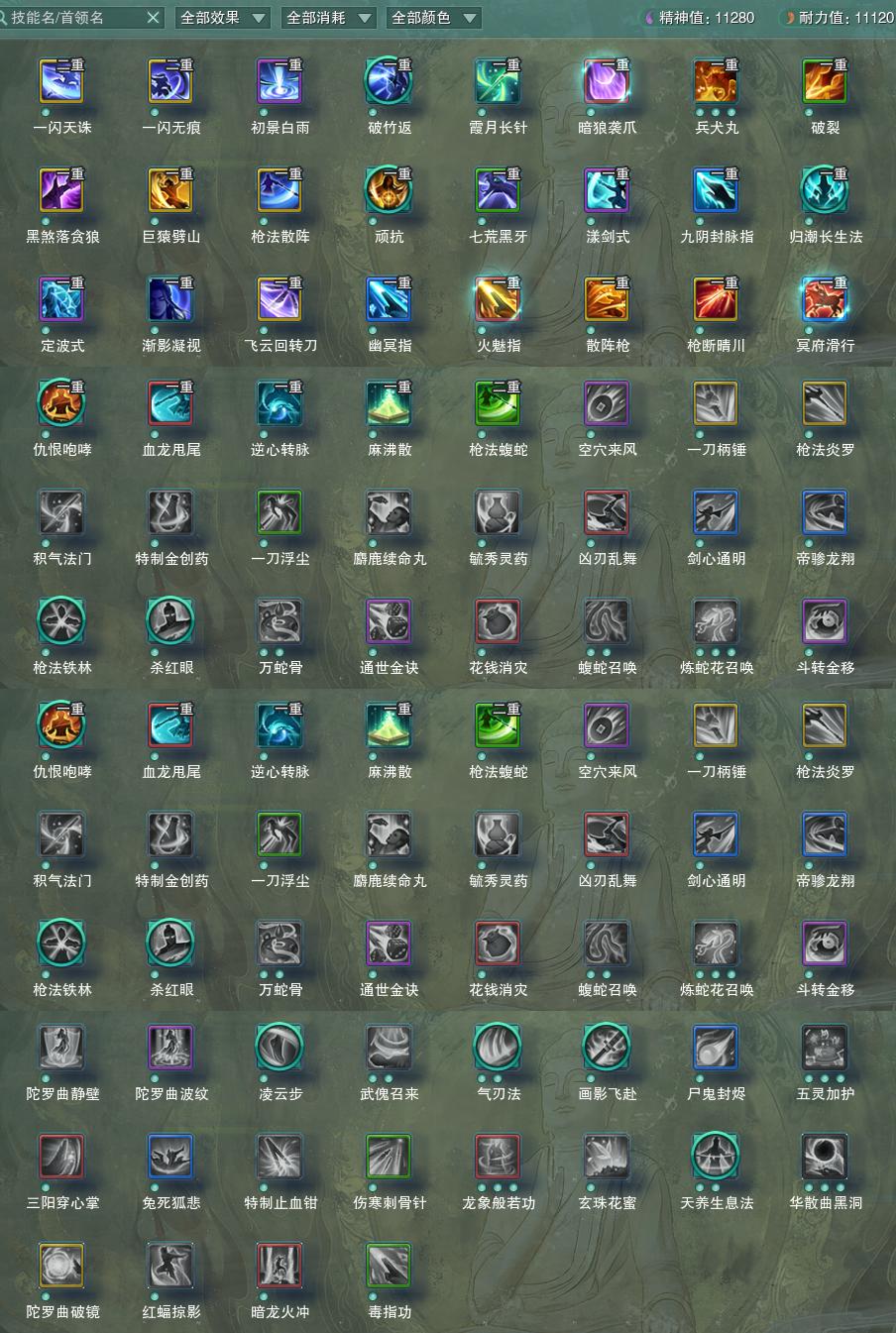896x1333 pixels.
Task: Click the 渐影凝视 skill icon
Action: pyautogui.click(x=170, y=300)
